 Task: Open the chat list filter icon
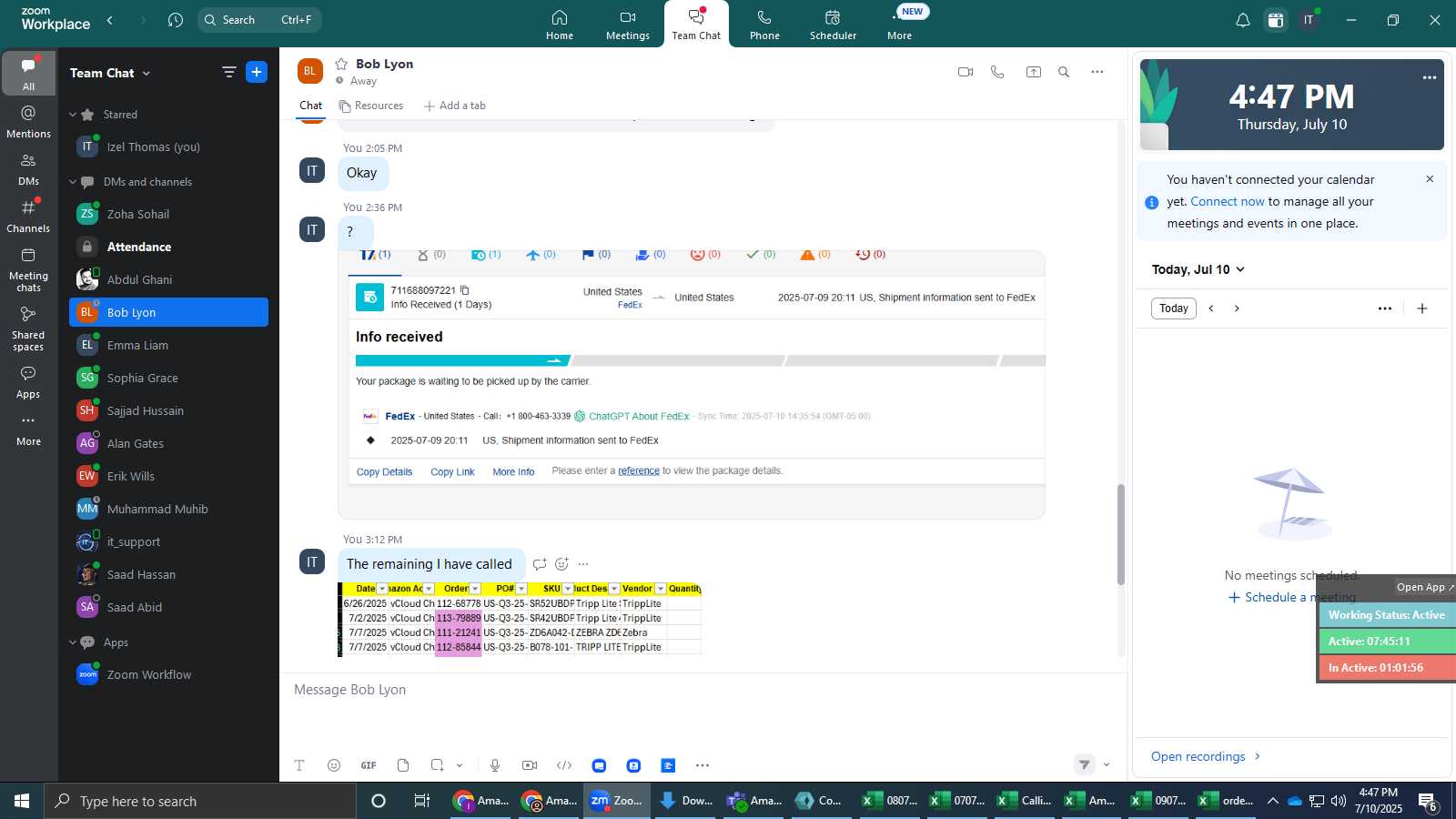tap(228, 72)
